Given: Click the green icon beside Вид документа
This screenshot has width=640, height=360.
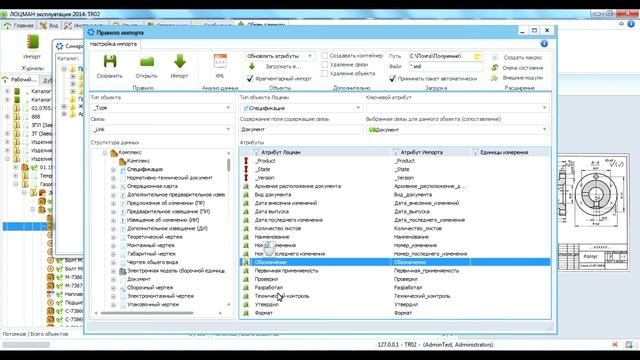Looking at the screenshot, I should 246,195.
